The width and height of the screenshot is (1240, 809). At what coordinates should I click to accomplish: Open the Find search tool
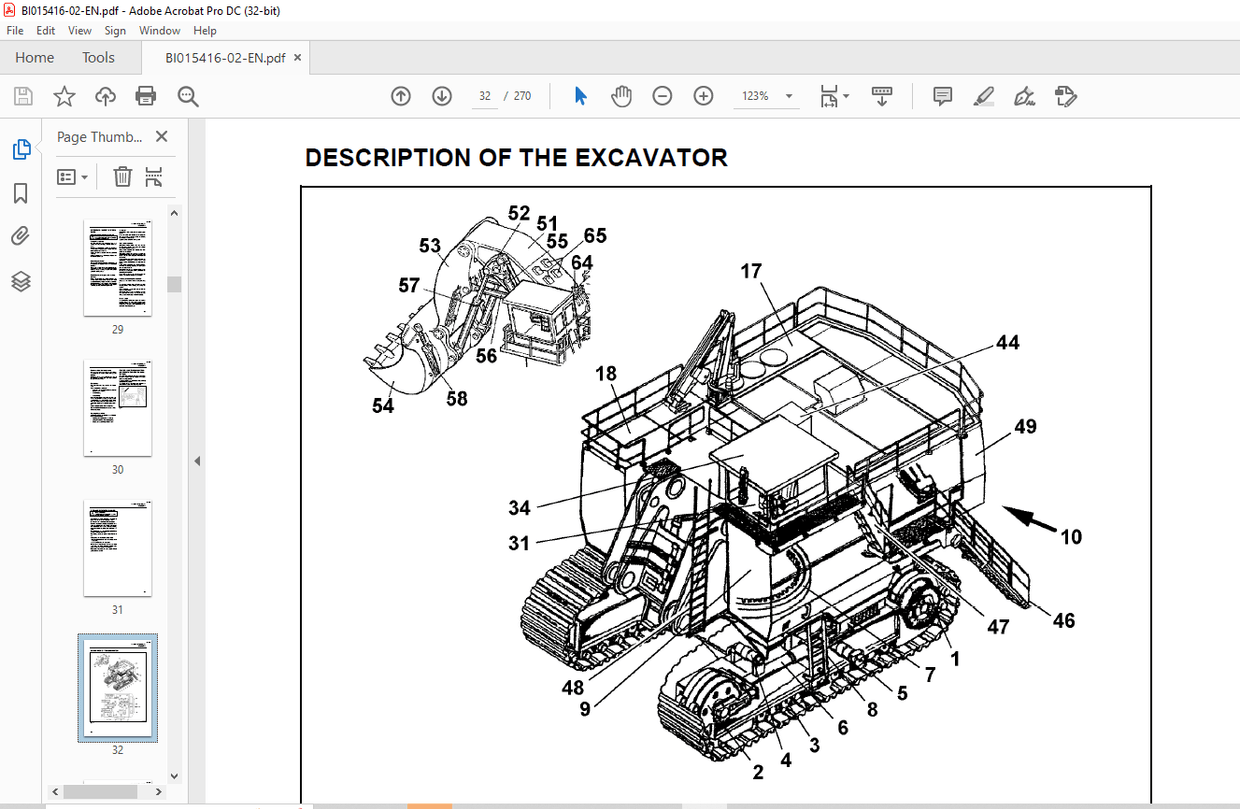pyautogui.click(x=187, y=96)
